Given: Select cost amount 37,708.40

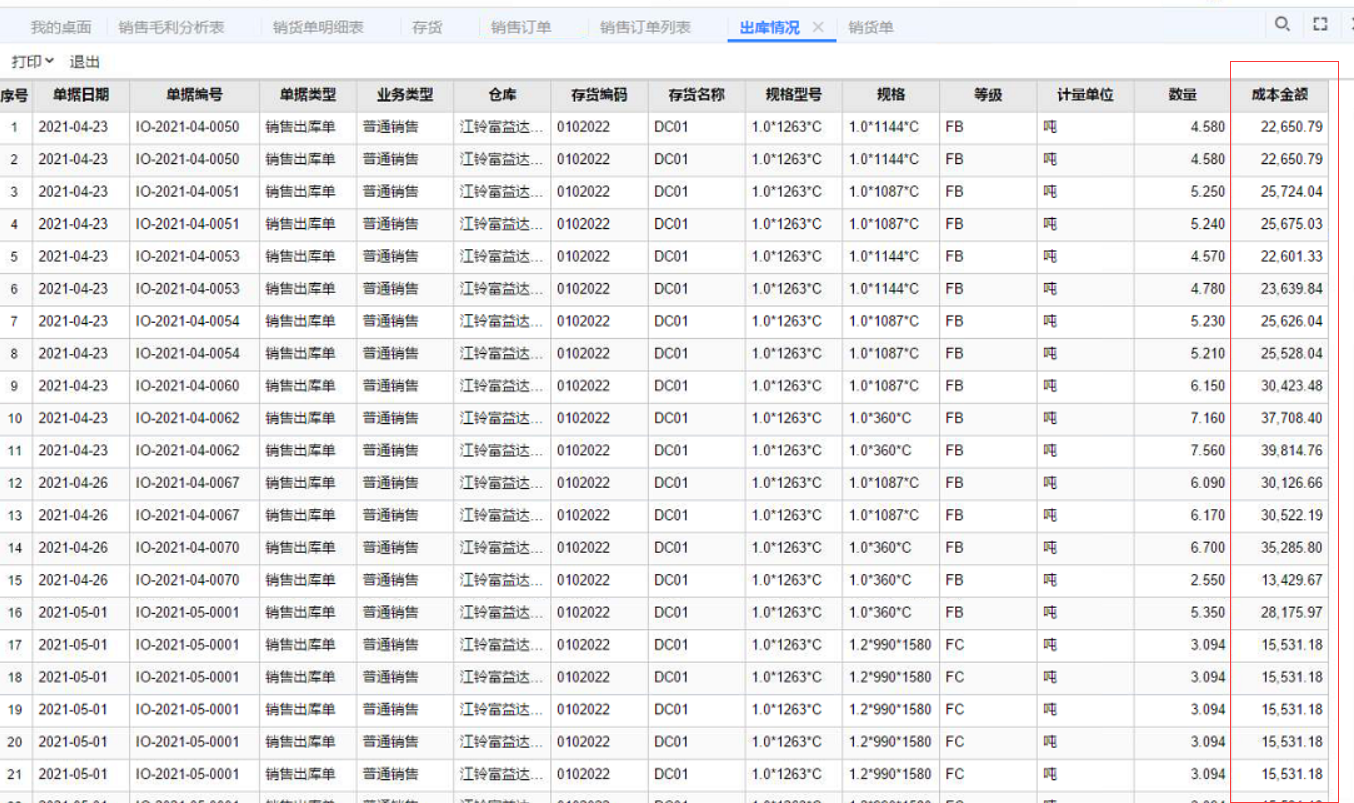Looking at the screenshot, I should tap(1292, 418).
